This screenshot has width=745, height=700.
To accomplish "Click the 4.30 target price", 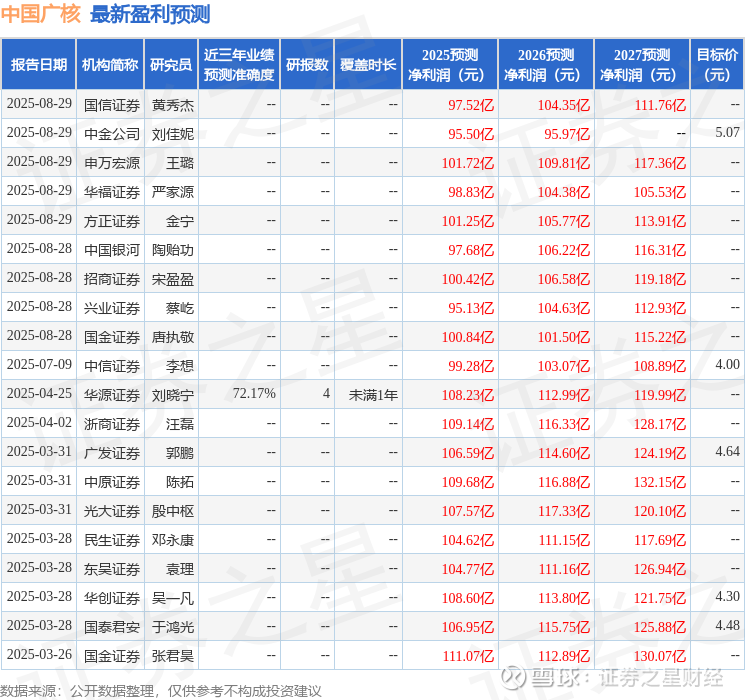I will pyautogui.click(x=727, y=596).
